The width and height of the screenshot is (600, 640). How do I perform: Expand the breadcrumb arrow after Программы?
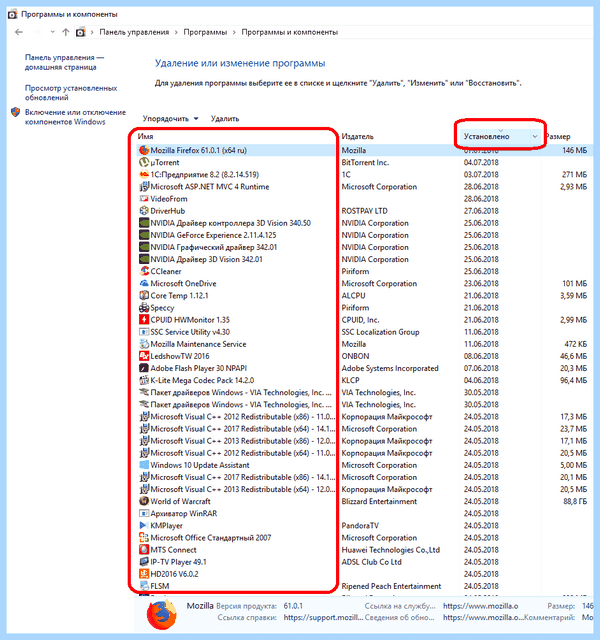(x=234, y=32)
